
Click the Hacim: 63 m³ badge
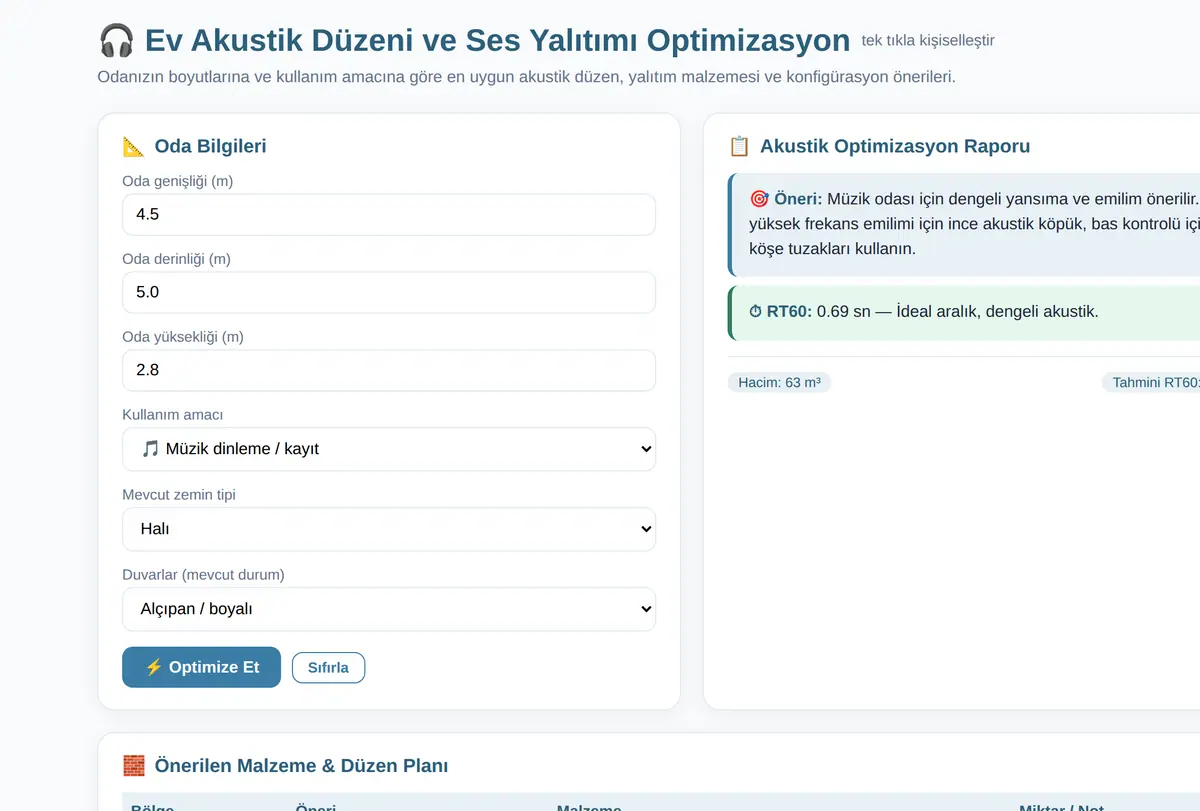coord(779,383)
